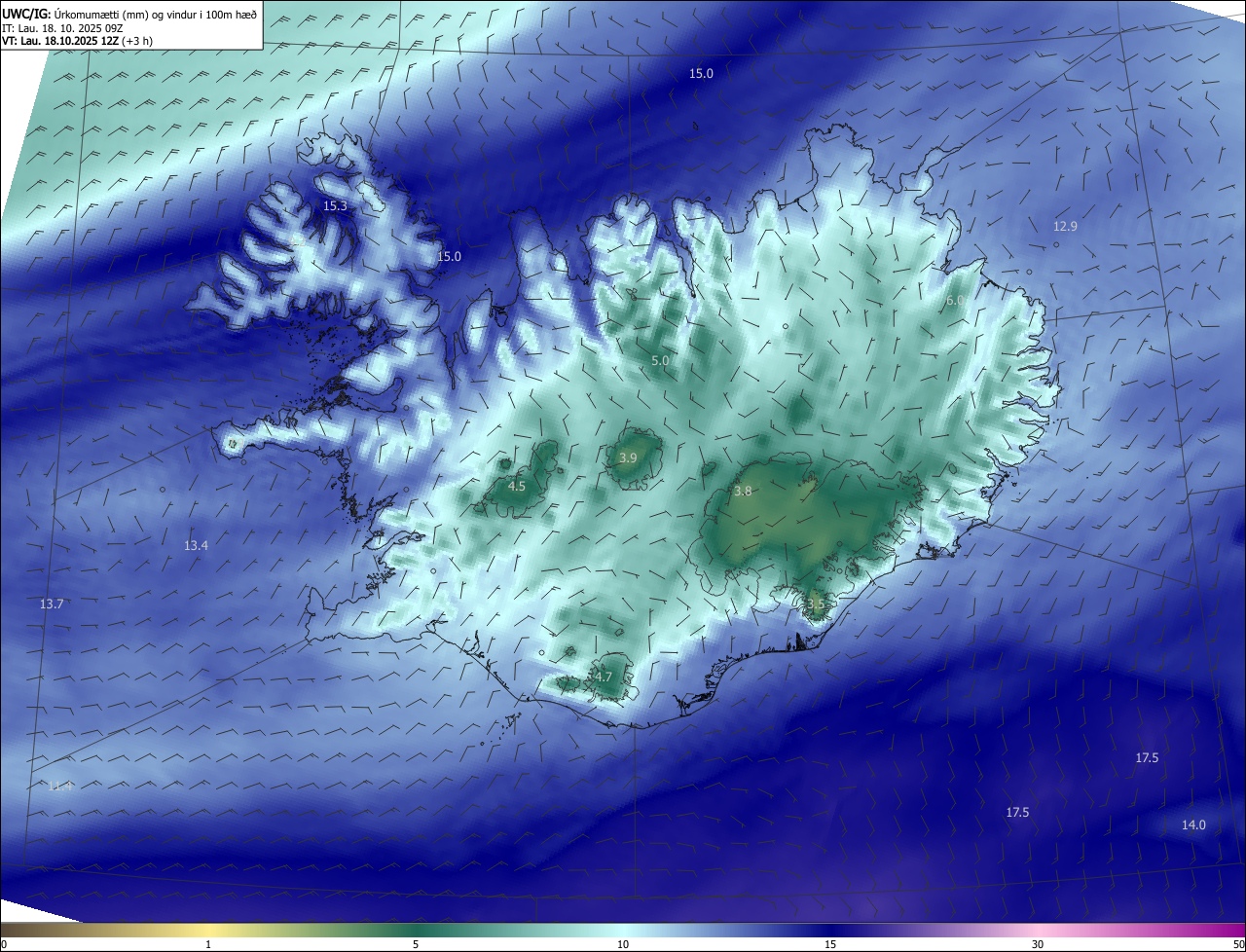Click the 15.3 value on the Westfjords
The image size is (1246, 952).
tap(335, 206)
